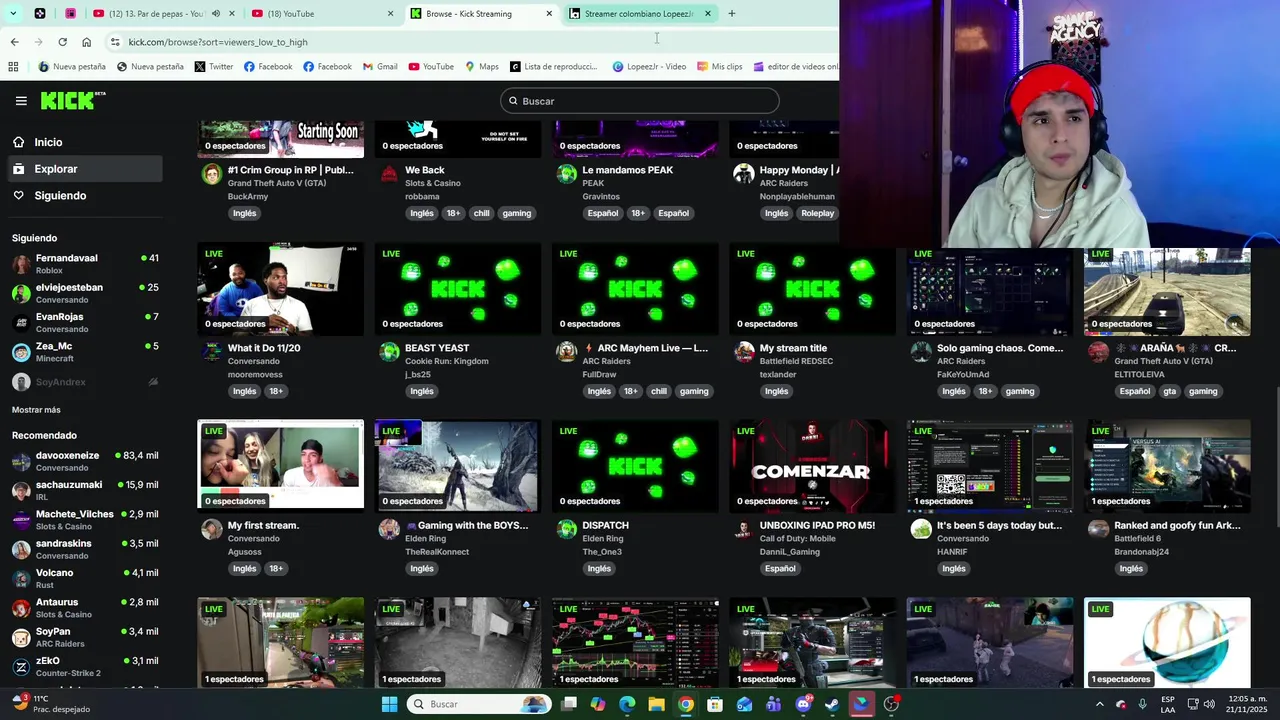
Task: Click BEAST YEAST stream title
Action: tap(437, 348)
